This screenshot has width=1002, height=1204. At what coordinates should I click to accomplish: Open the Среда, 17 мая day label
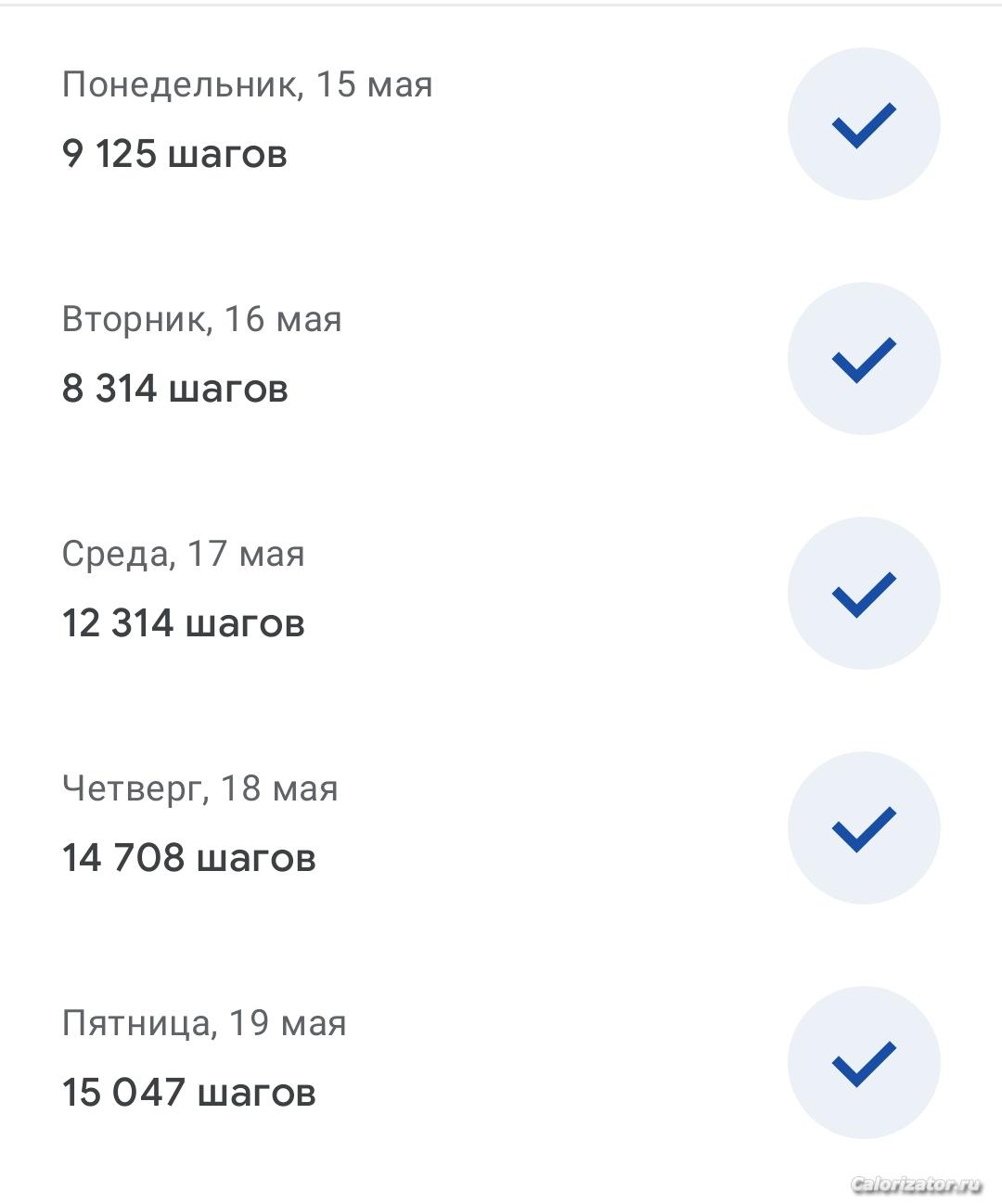[x=183, y=554]
